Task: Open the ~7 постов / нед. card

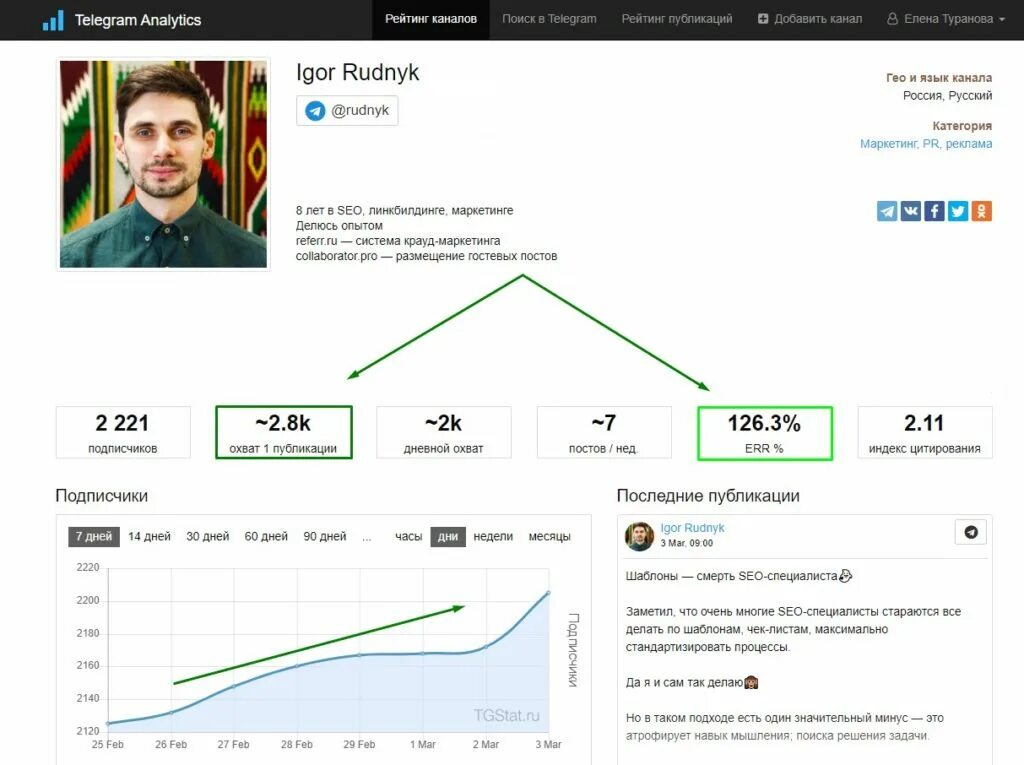Action: click(603, 432)
